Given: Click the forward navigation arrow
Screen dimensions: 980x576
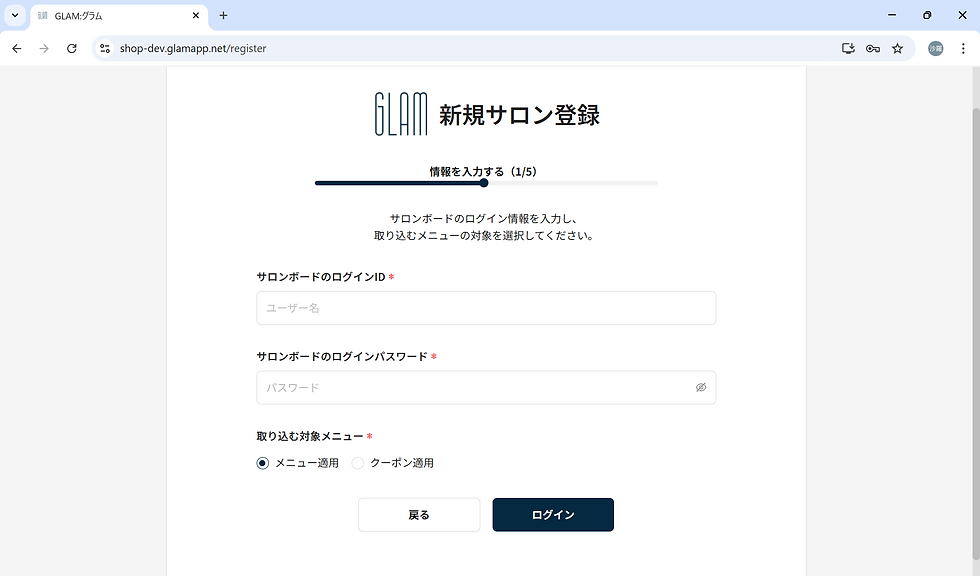Looking at the screenshot, I should click(x=43, y=48).
